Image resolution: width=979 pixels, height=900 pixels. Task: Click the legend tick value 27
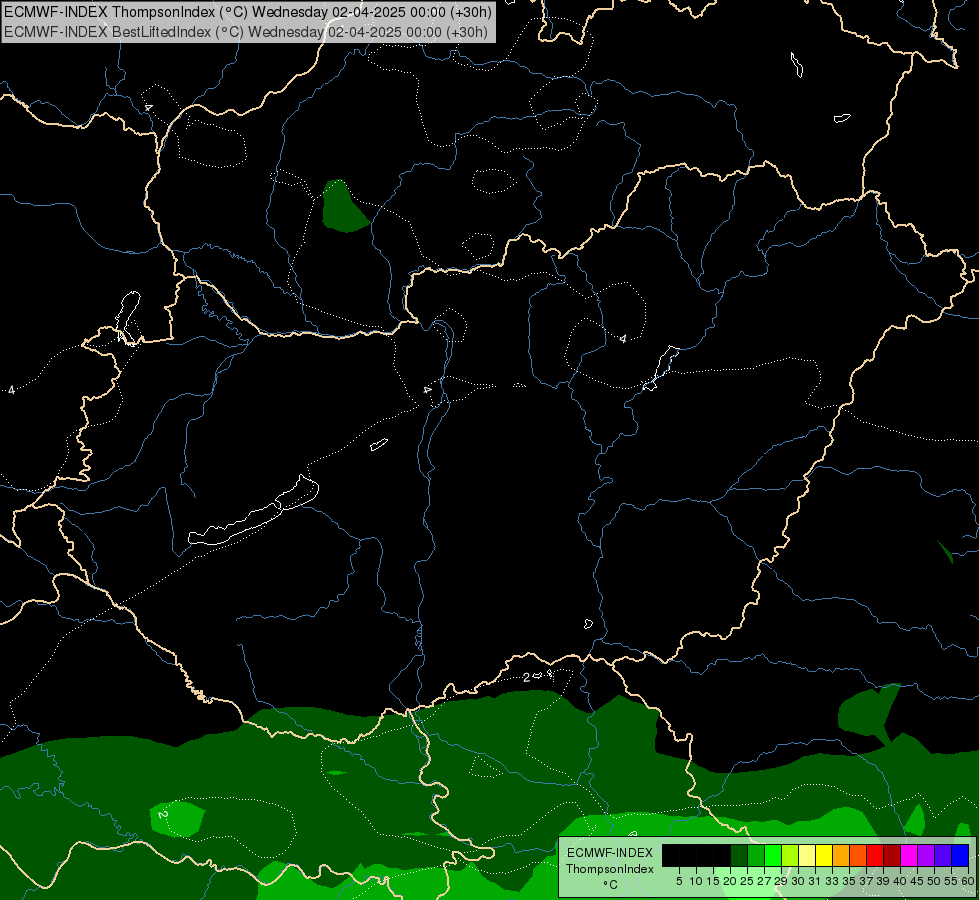(764, 881)
